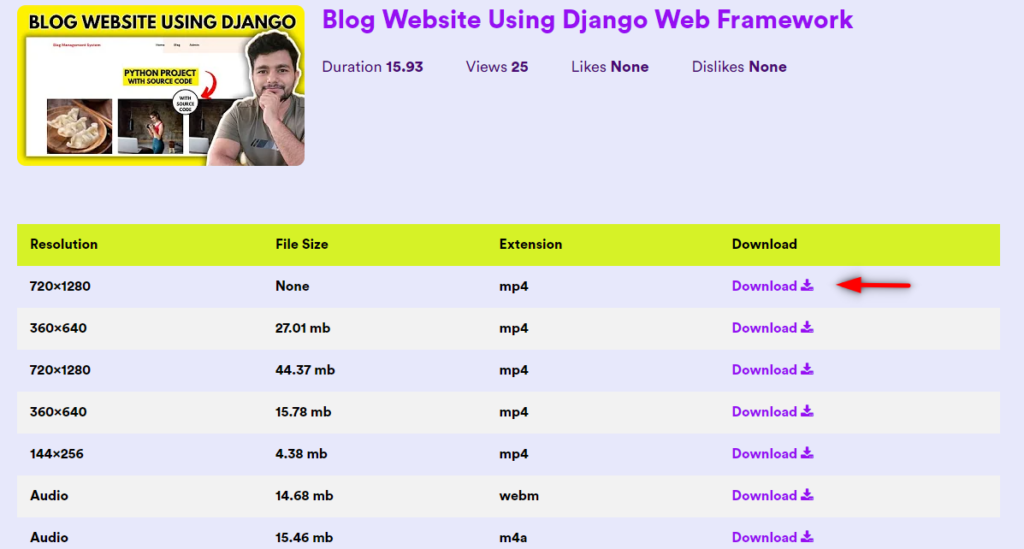Select the Views 25 text
The image size is (1024, 549).
coord(497,67)
